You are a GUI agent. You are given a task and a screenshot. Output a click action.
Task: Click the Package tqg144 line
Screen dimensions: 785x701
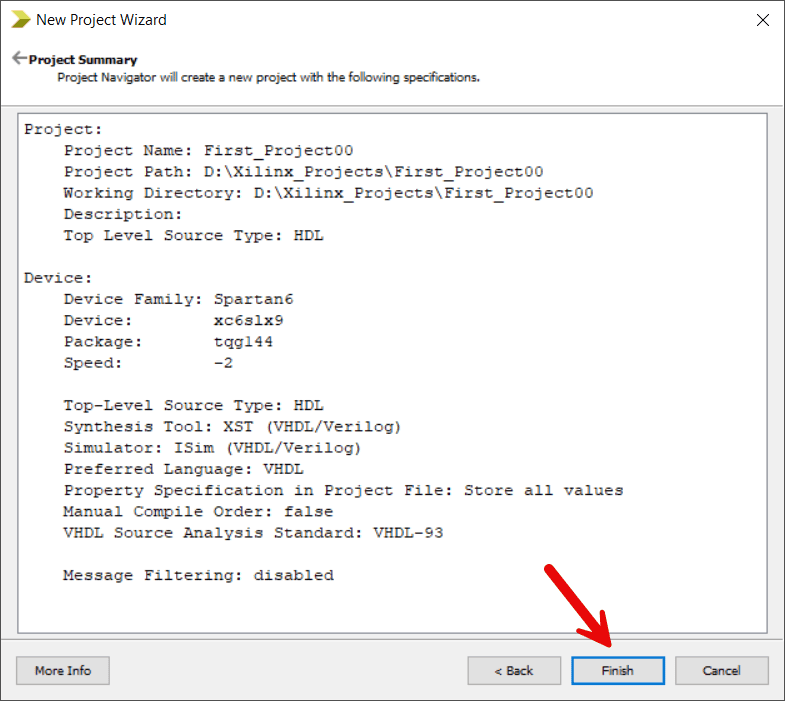tap(167, 342)
